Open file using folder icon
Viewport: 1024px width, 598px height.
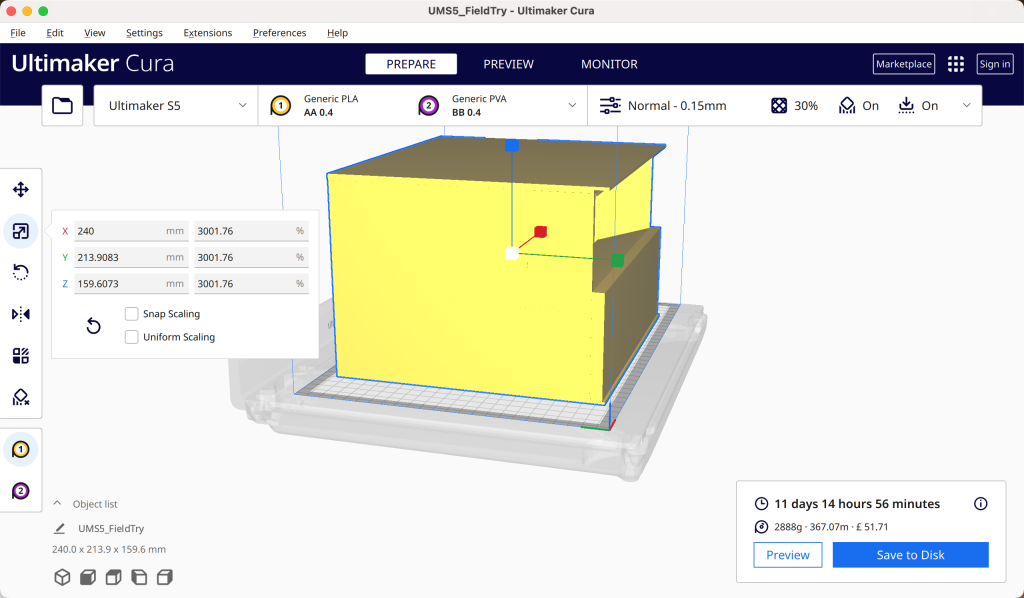point(62,106)
